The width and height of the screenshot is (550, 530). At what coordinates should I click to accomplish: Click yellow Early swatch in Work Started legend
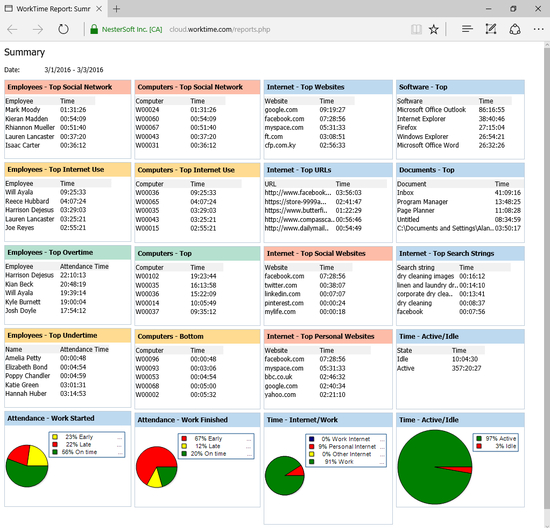[55, 437]
